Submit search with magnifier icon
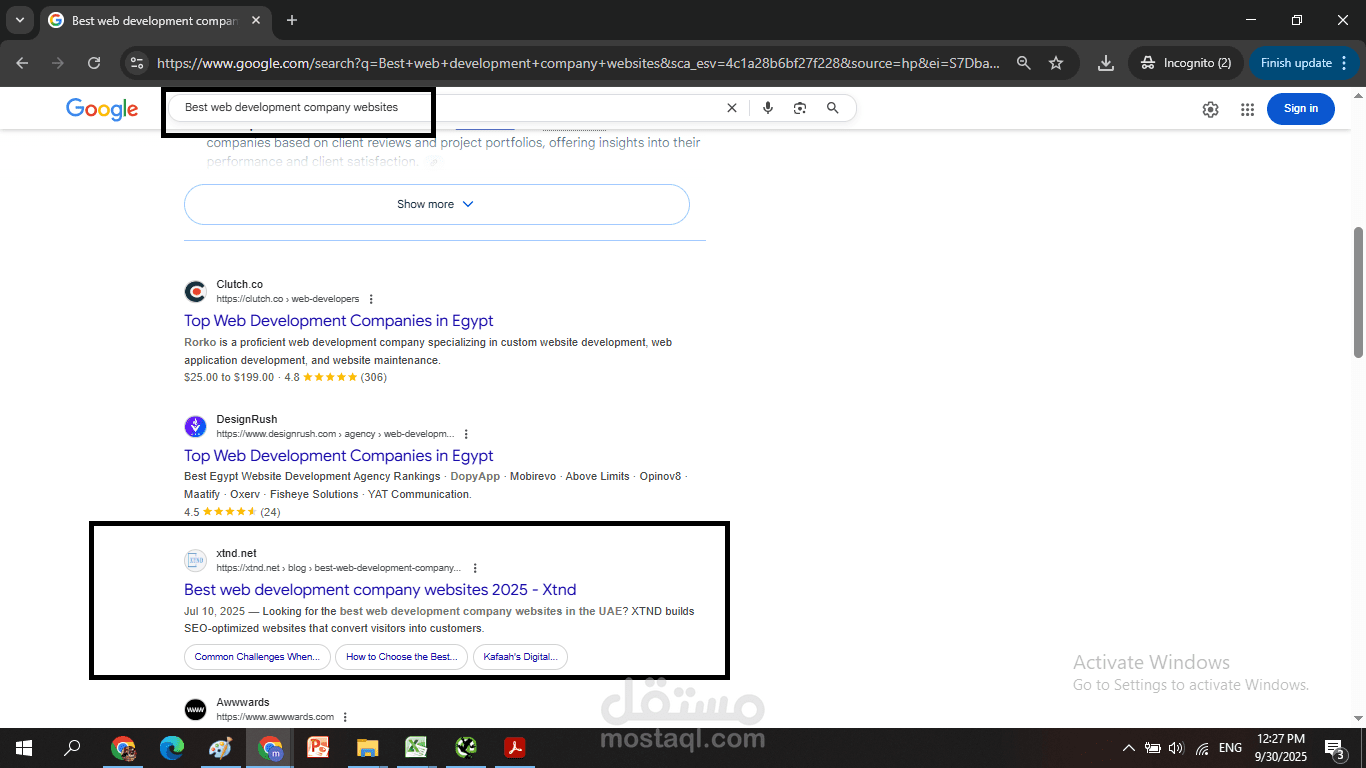 (x=832, y=108)
